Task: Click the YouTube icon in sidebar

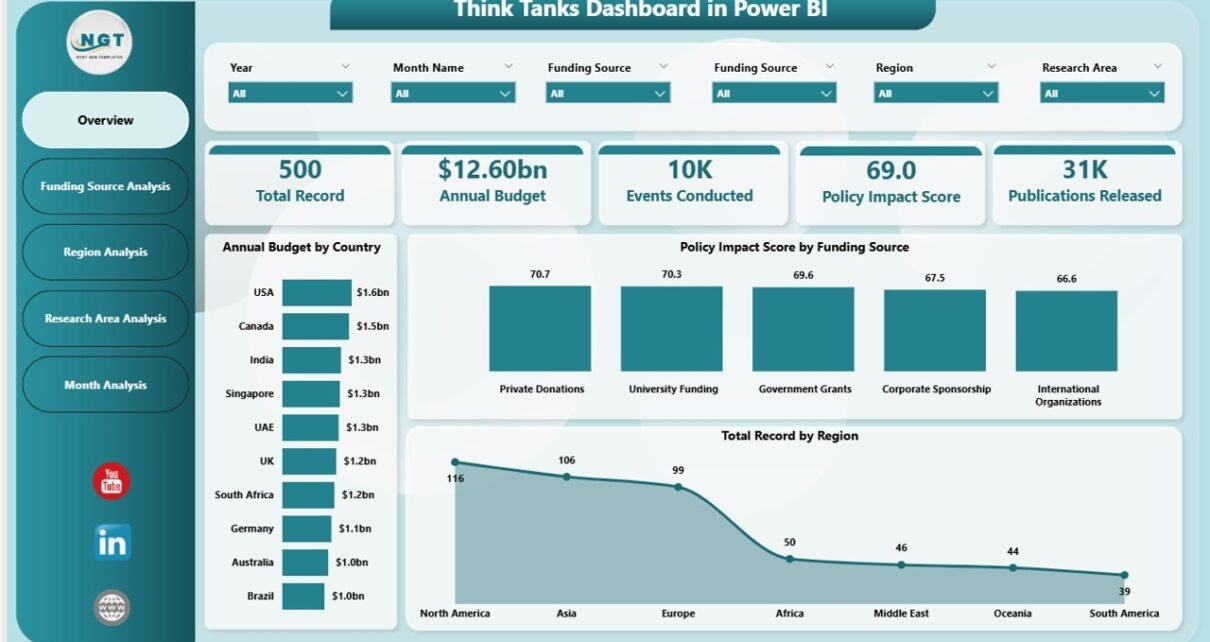Action: click(111, 482)
